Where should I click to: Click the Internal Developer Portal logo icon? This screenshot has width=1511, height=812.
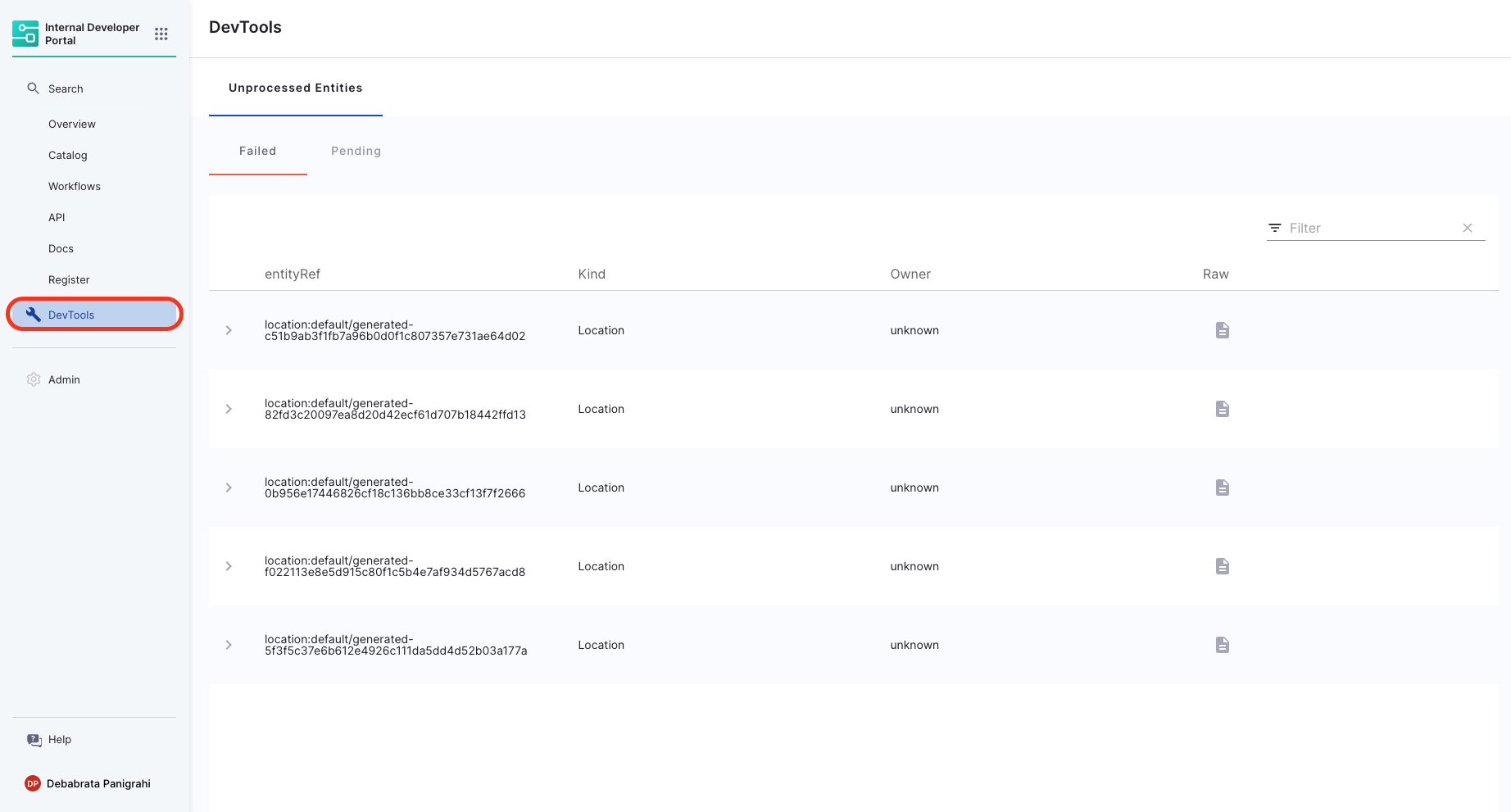25,34
